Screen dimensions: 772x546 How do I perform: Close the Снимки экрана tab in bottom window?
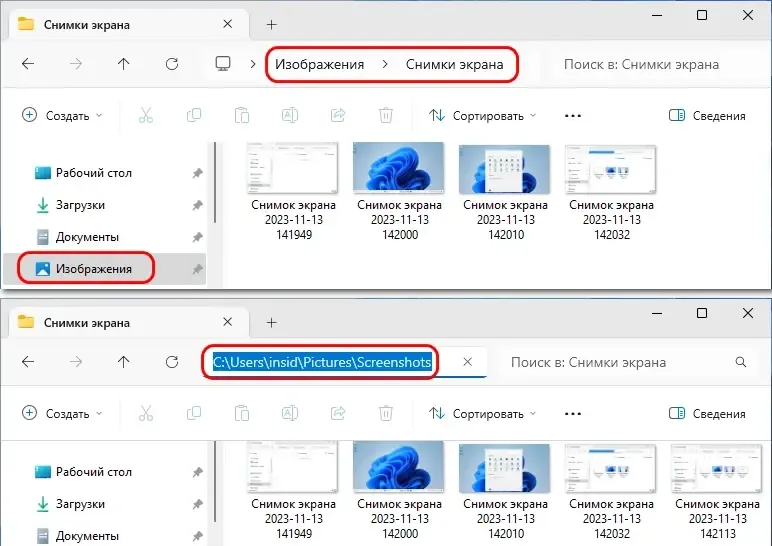227,321
